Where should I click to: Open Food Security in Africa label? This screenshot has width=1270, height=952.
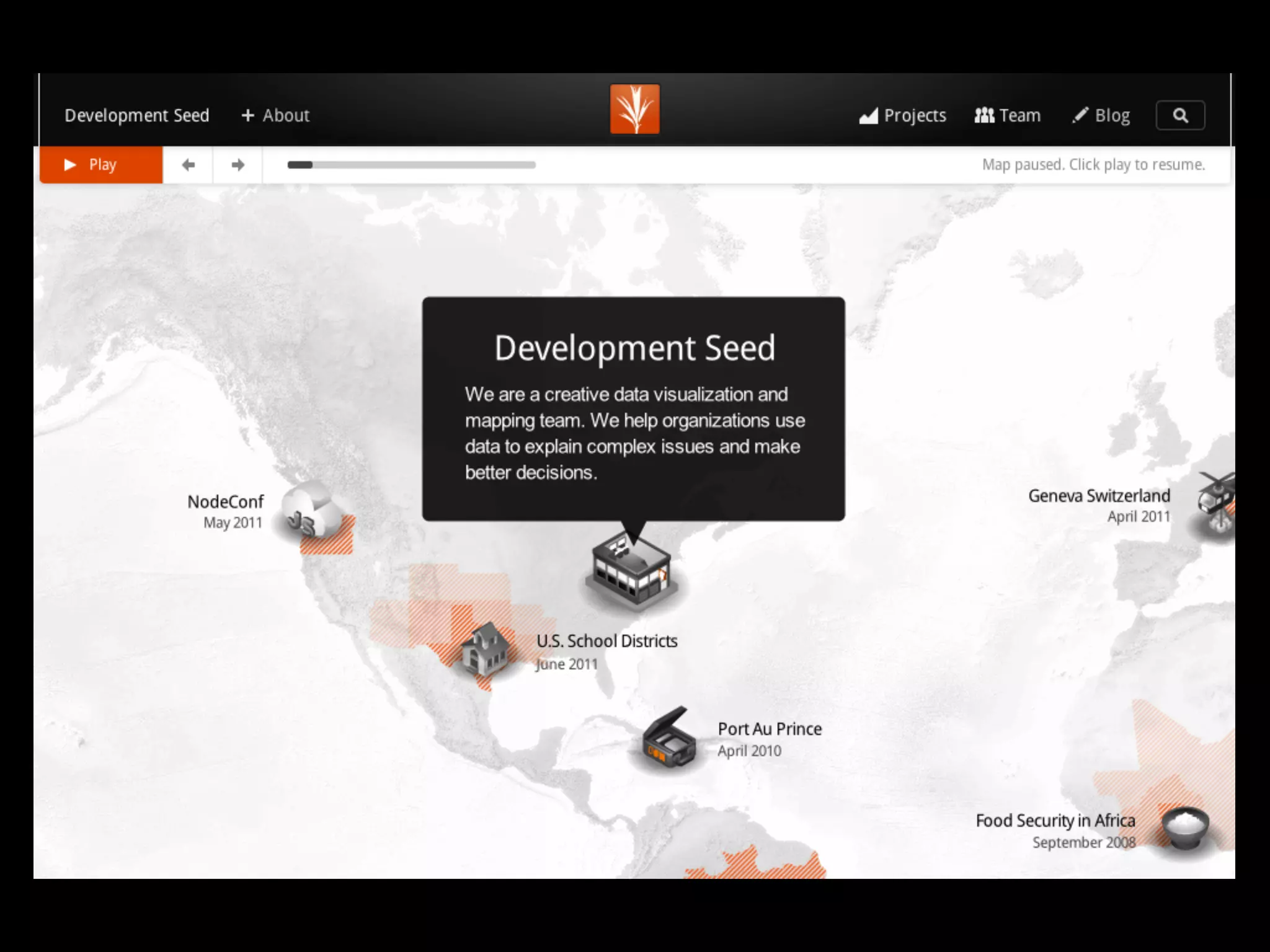(1055, 821)
